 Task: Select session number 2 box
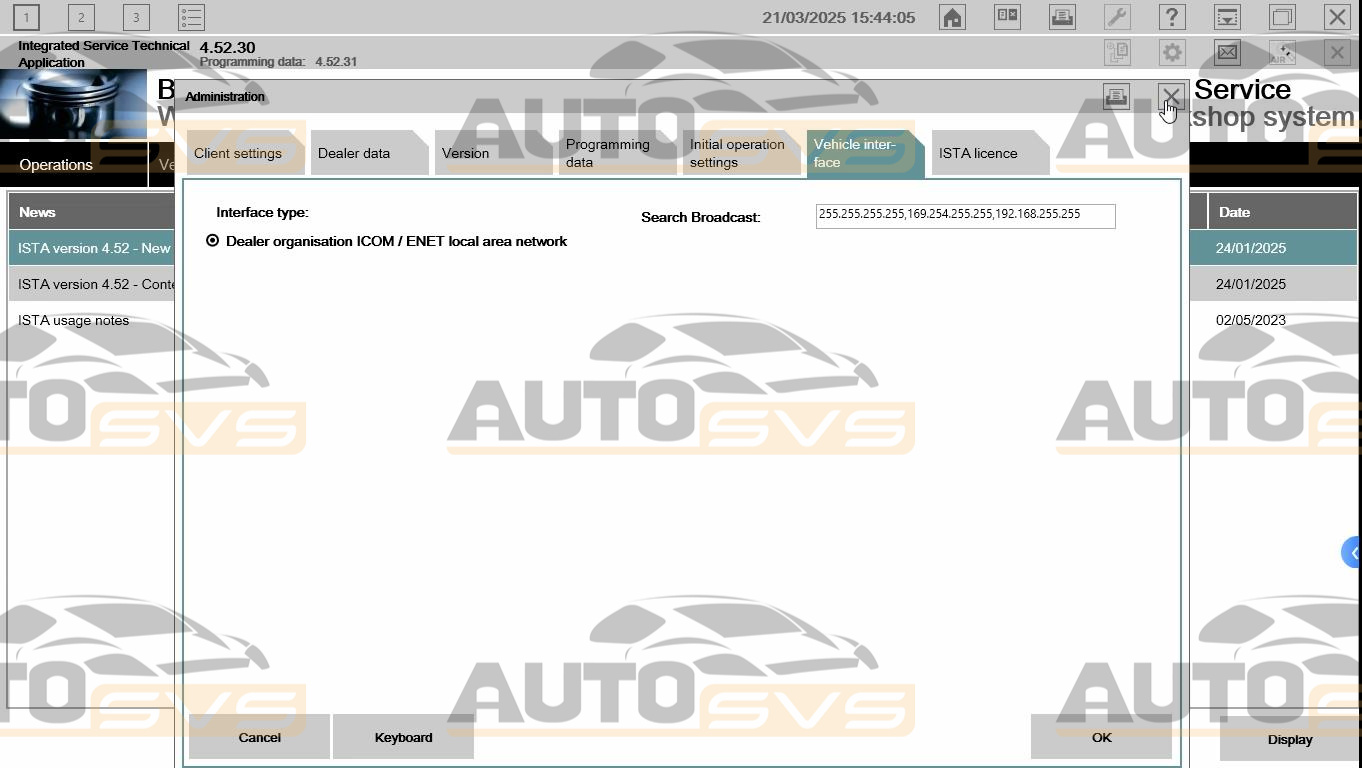pyautogui.click(x=81, y=17)
